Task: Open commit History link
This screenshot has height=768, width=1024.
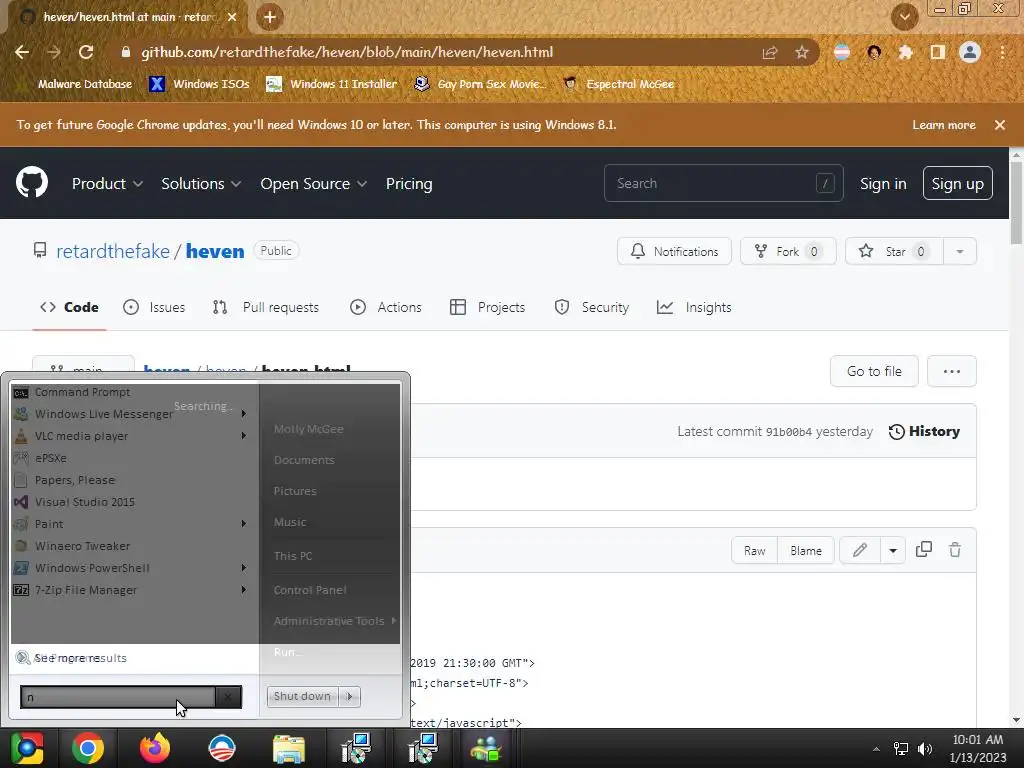Action: [x=924, y=431]
